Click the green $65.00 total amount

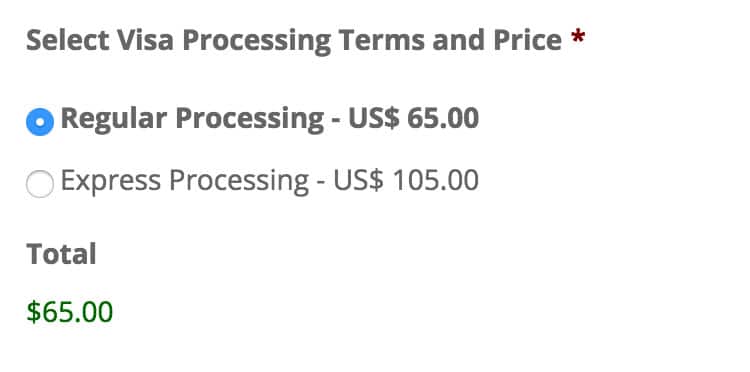click(x=70, y=312)
